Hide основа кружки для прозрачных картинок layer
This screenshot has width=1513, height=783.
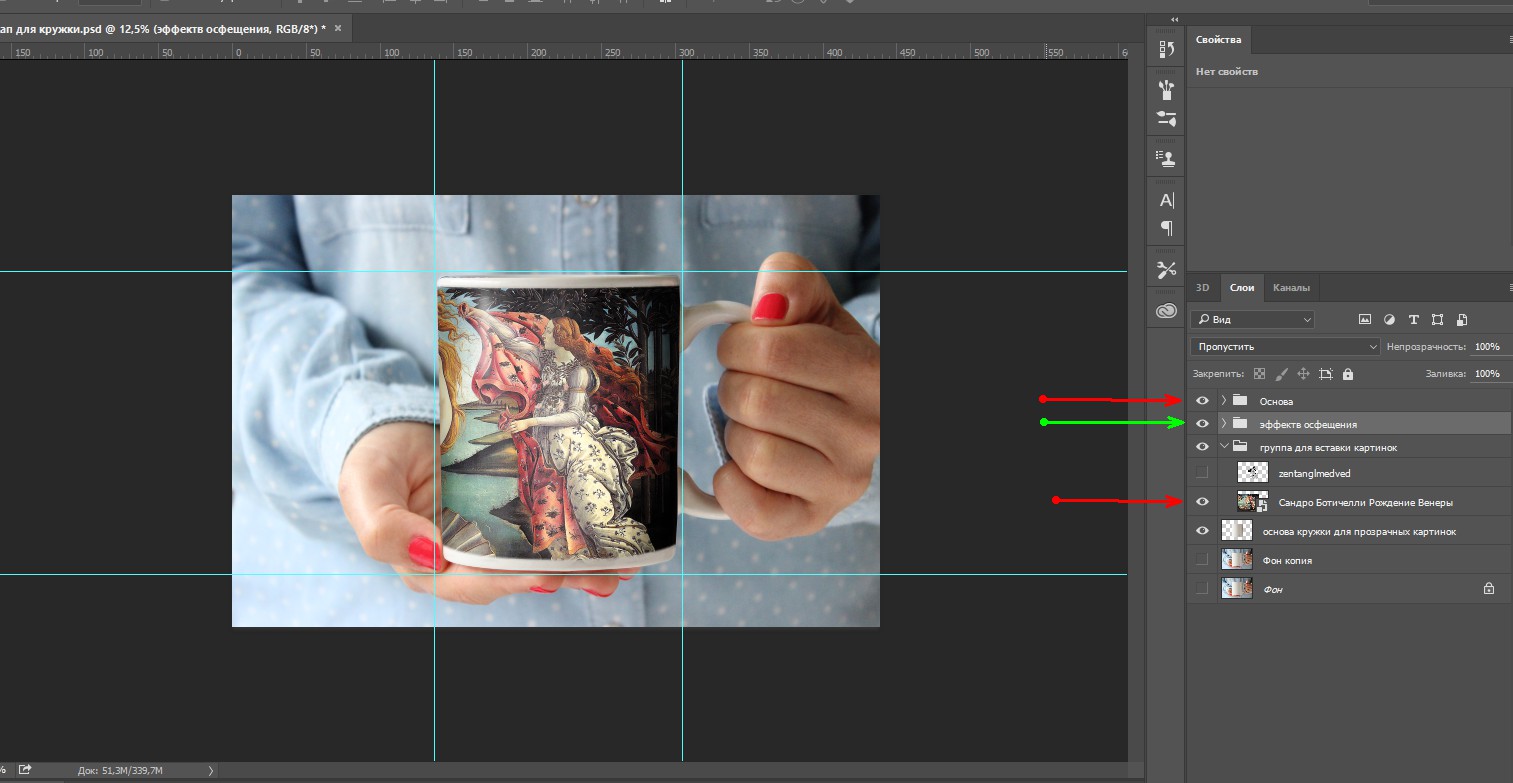(1203, 531)
